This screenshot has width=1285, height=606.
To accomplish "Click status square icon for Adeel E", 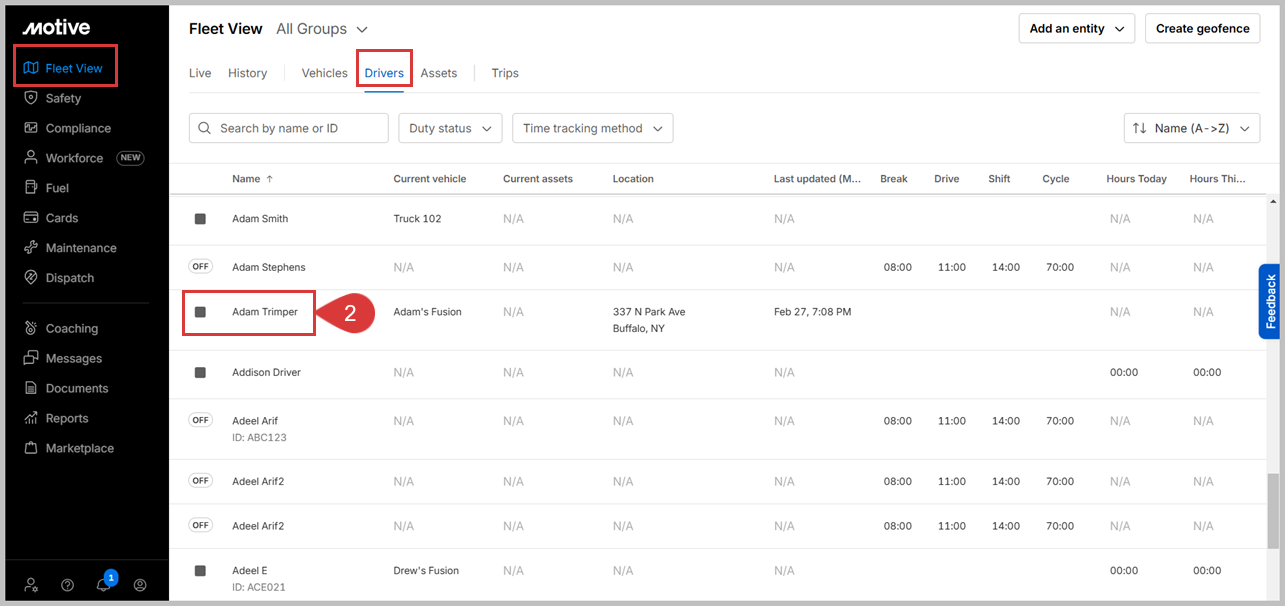I will [200, 570].
